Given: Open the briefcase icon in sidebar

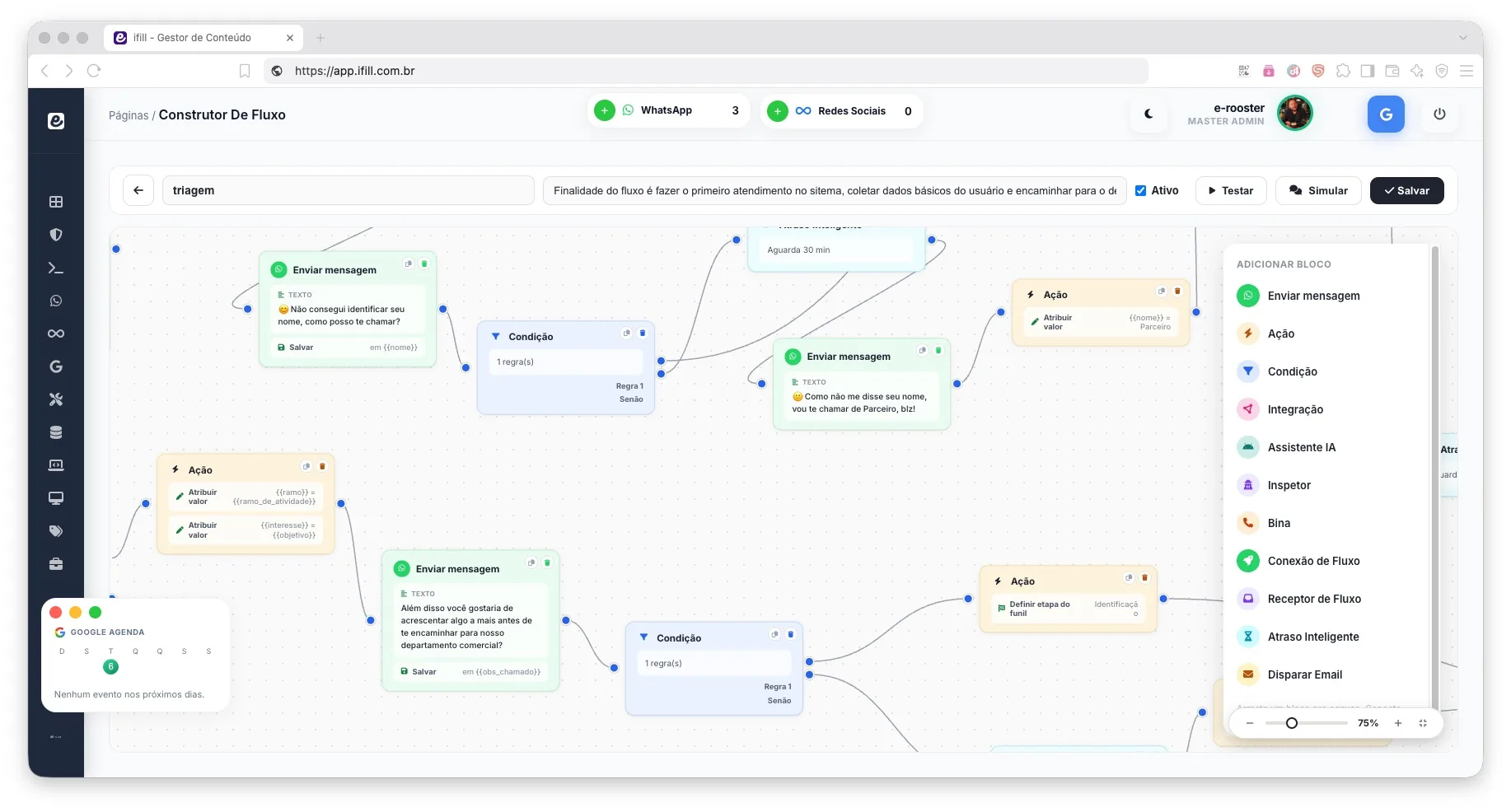Looking at the screenshot, I should 56,564.
